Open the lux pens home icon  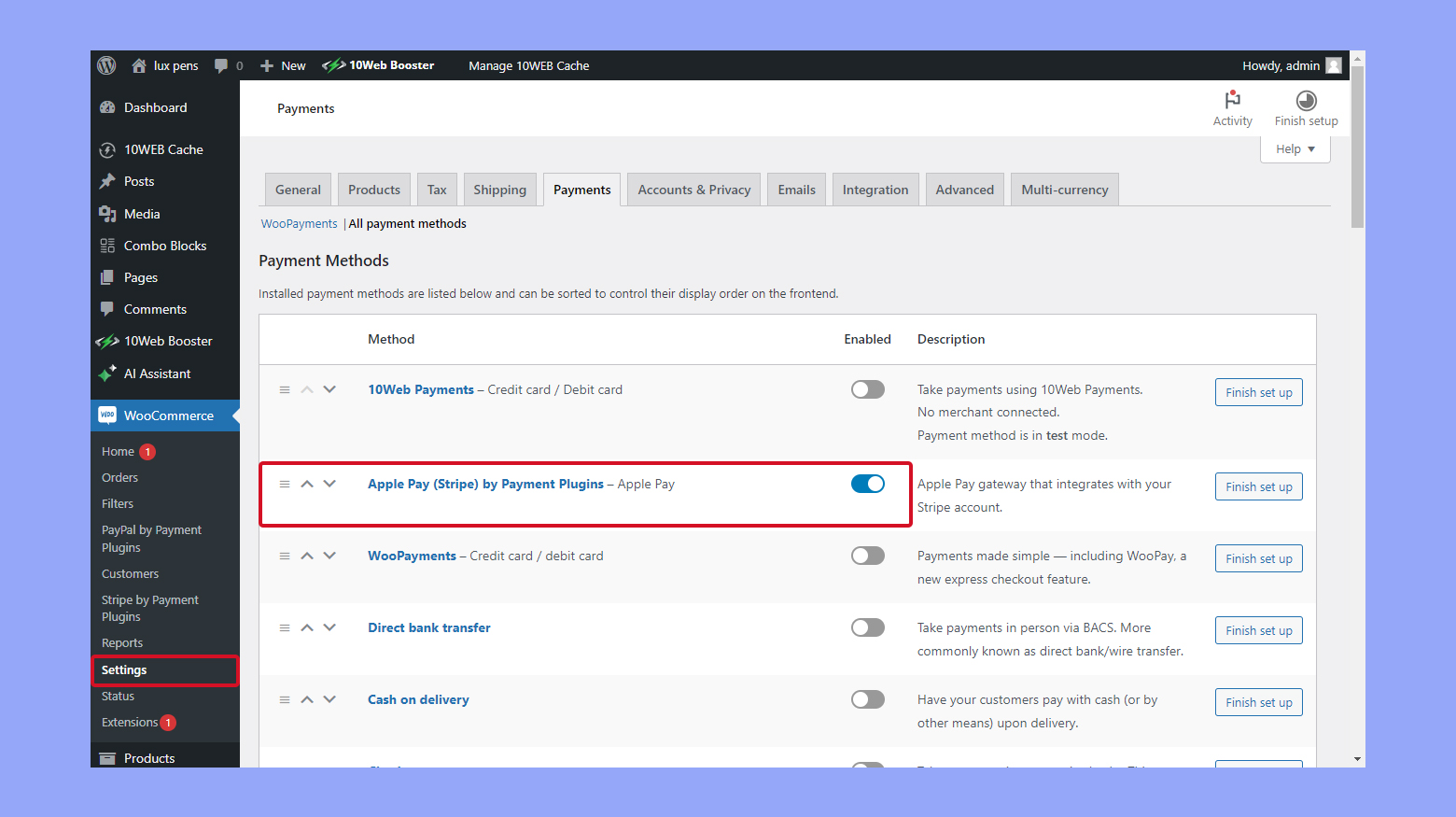coord(139,65)
